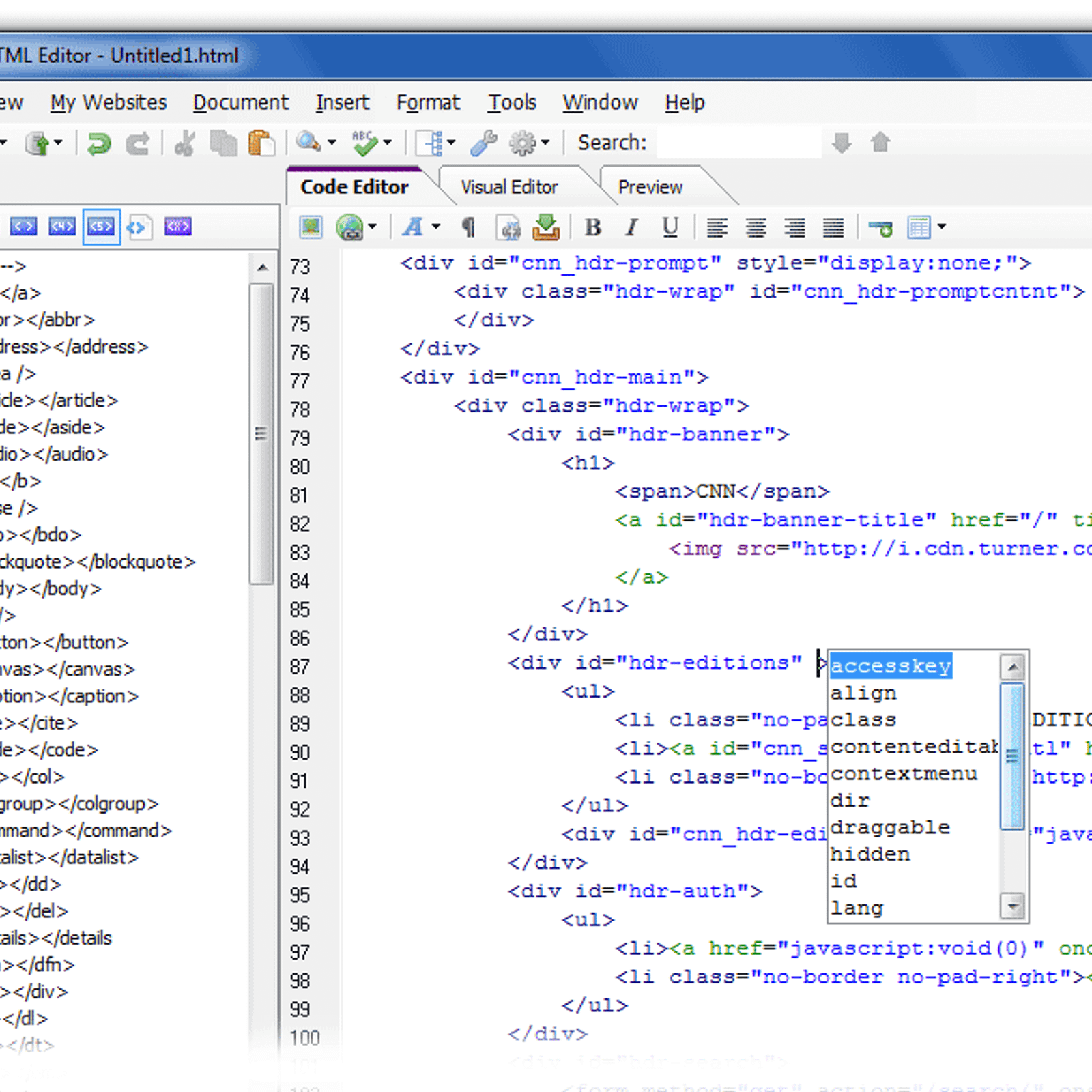Image resolution: width=1092 pixels, height=1092 pixels.
Task: Select the <4> HTML4 tag list button
Action: pyautogui.click(x=62, y=227)
